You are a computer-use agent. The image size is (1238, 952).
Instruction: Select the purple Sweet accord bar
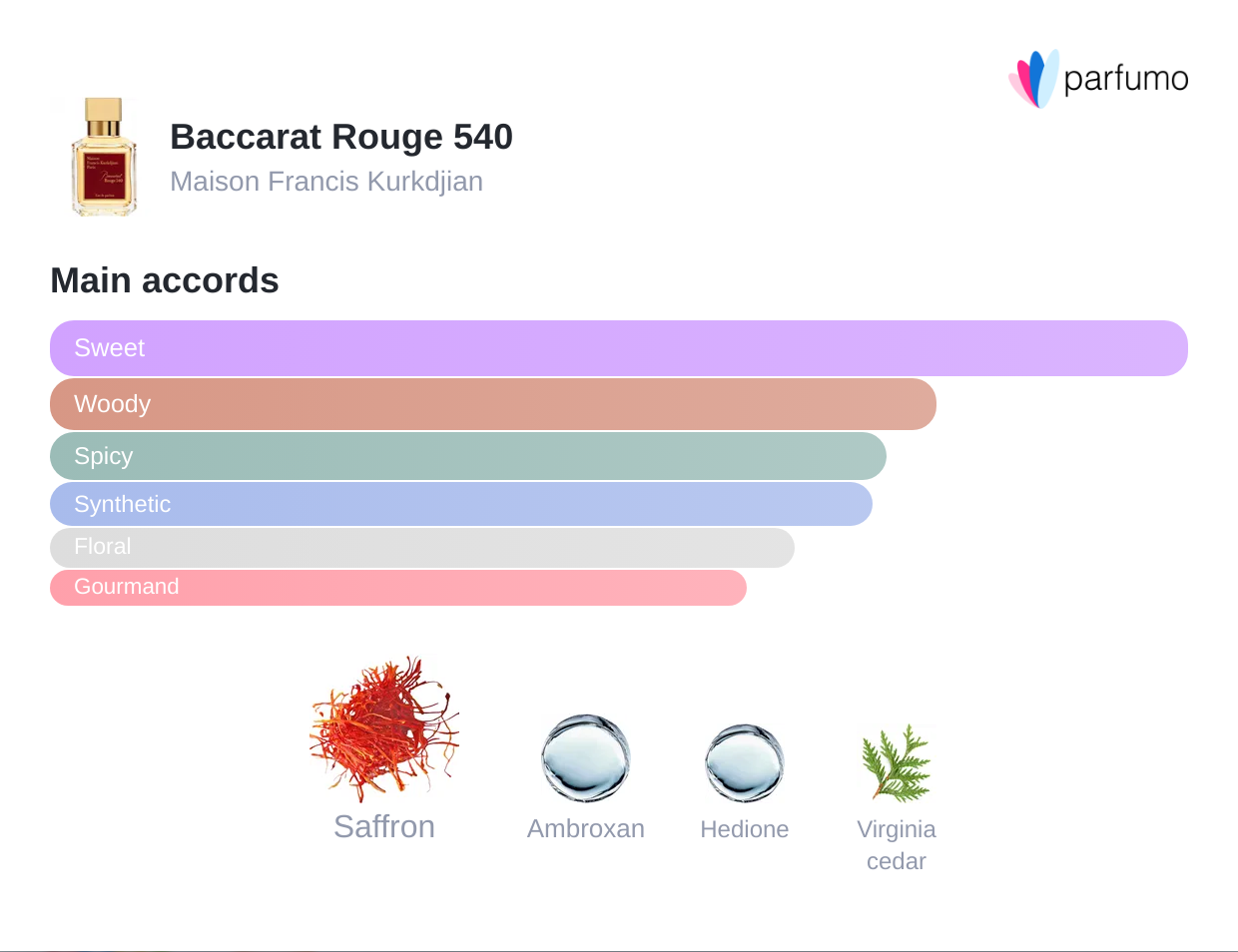pos(619,348)
